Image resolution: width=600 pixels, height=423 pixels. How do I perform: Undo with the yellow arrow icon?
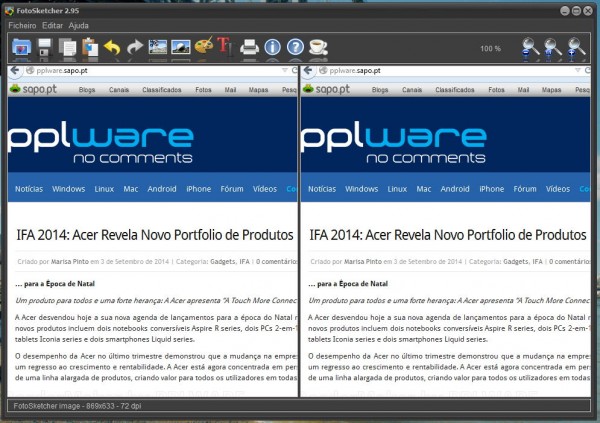tap(112, 47)
